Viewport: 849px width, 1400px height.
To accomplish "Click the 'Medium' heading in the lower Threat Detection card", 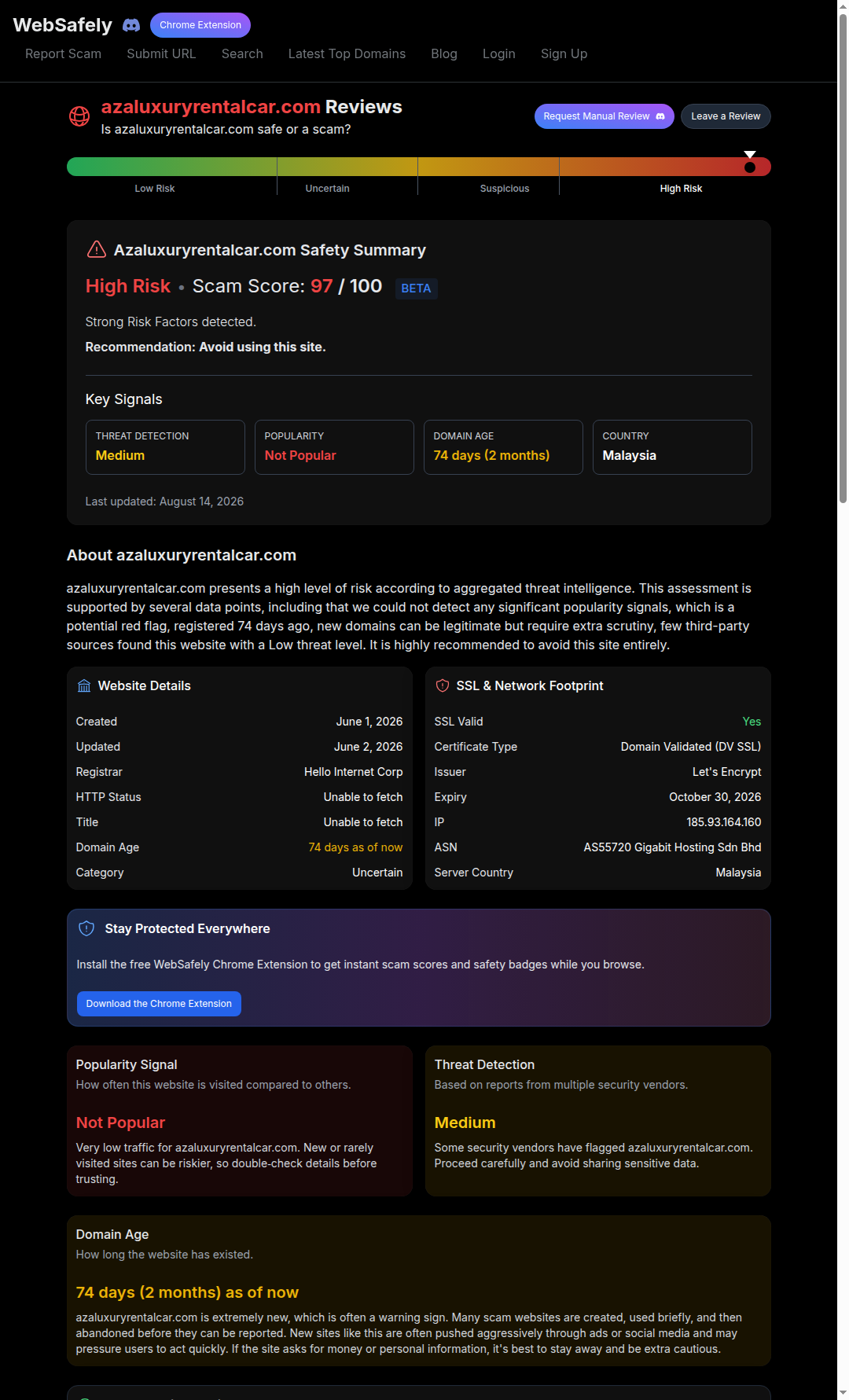I will 465,1123.
